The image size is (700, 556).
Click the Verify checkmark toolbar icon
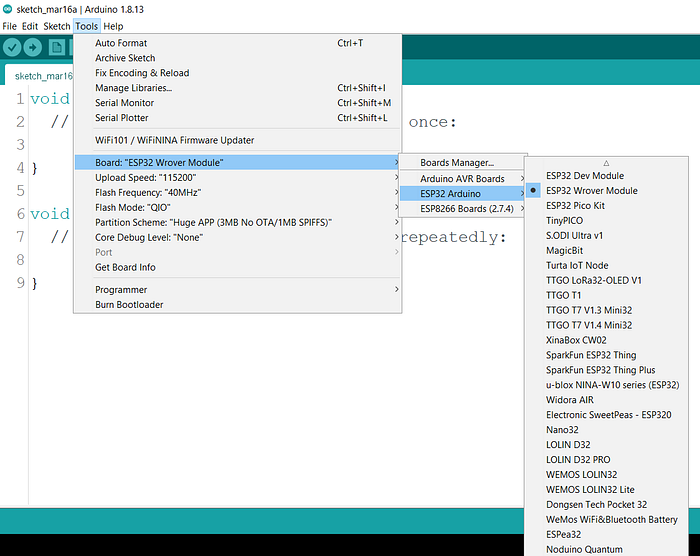(x=12, y=47)
